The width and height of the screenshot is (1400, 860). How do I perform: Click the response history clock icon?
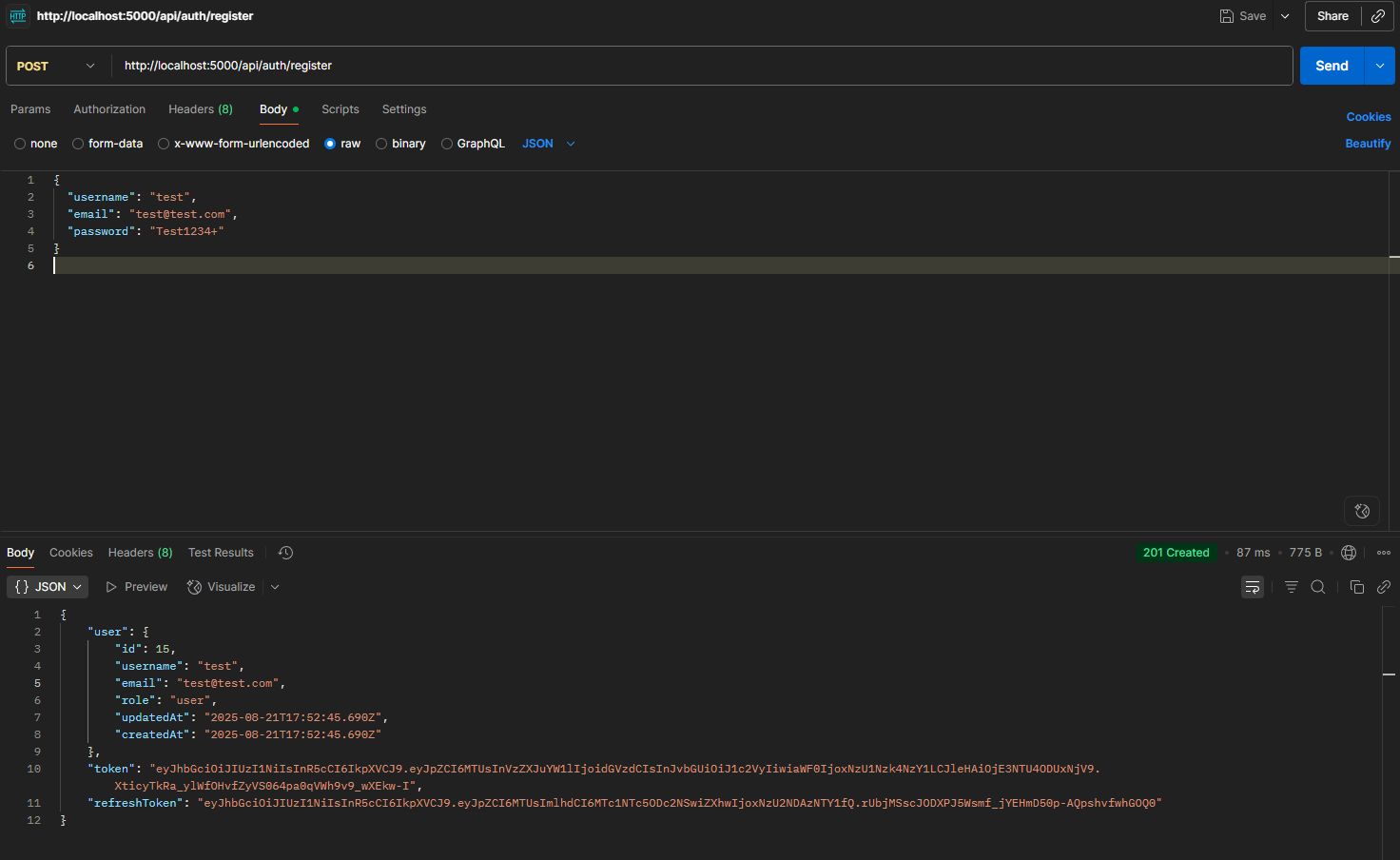click(285, 553)
